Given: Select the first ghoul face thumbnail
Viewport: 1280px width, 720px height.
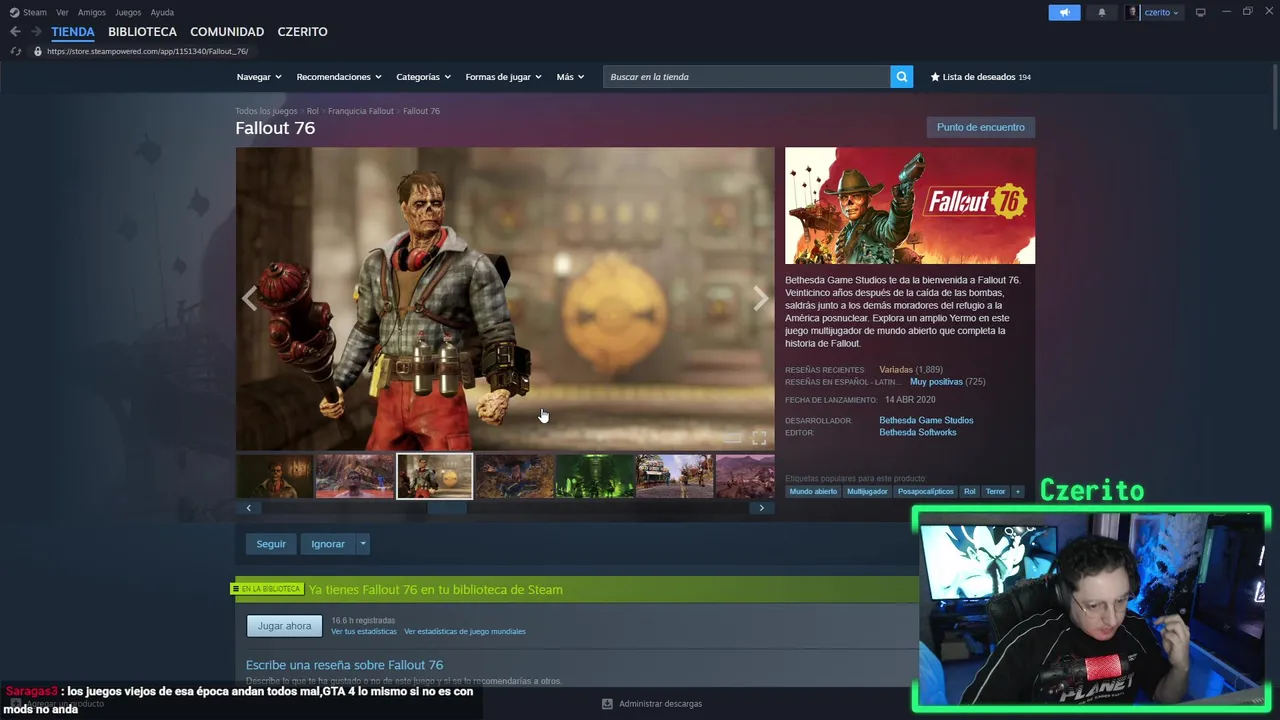Looking at the screenshot, I should click(274, 476).
